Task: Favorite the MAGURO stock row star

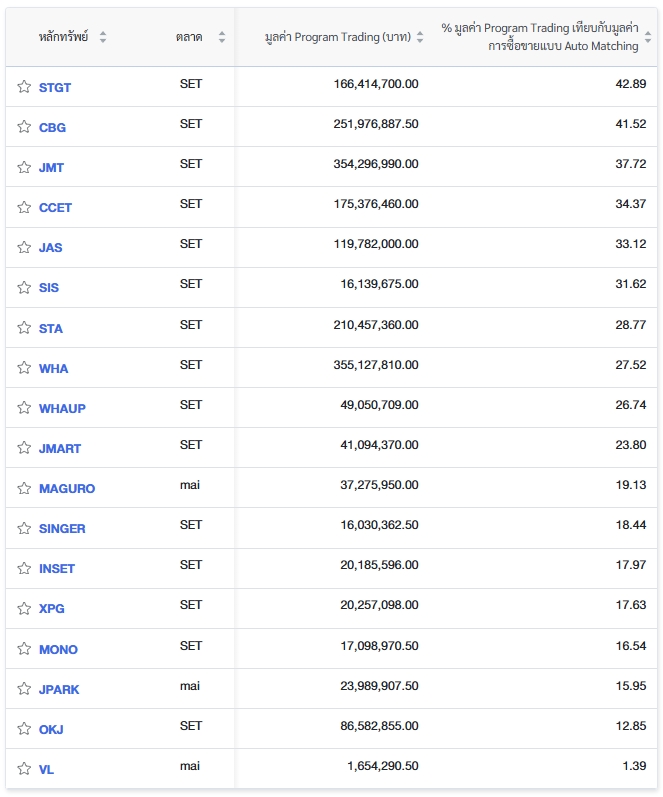Action: click(x=24, y=488)
